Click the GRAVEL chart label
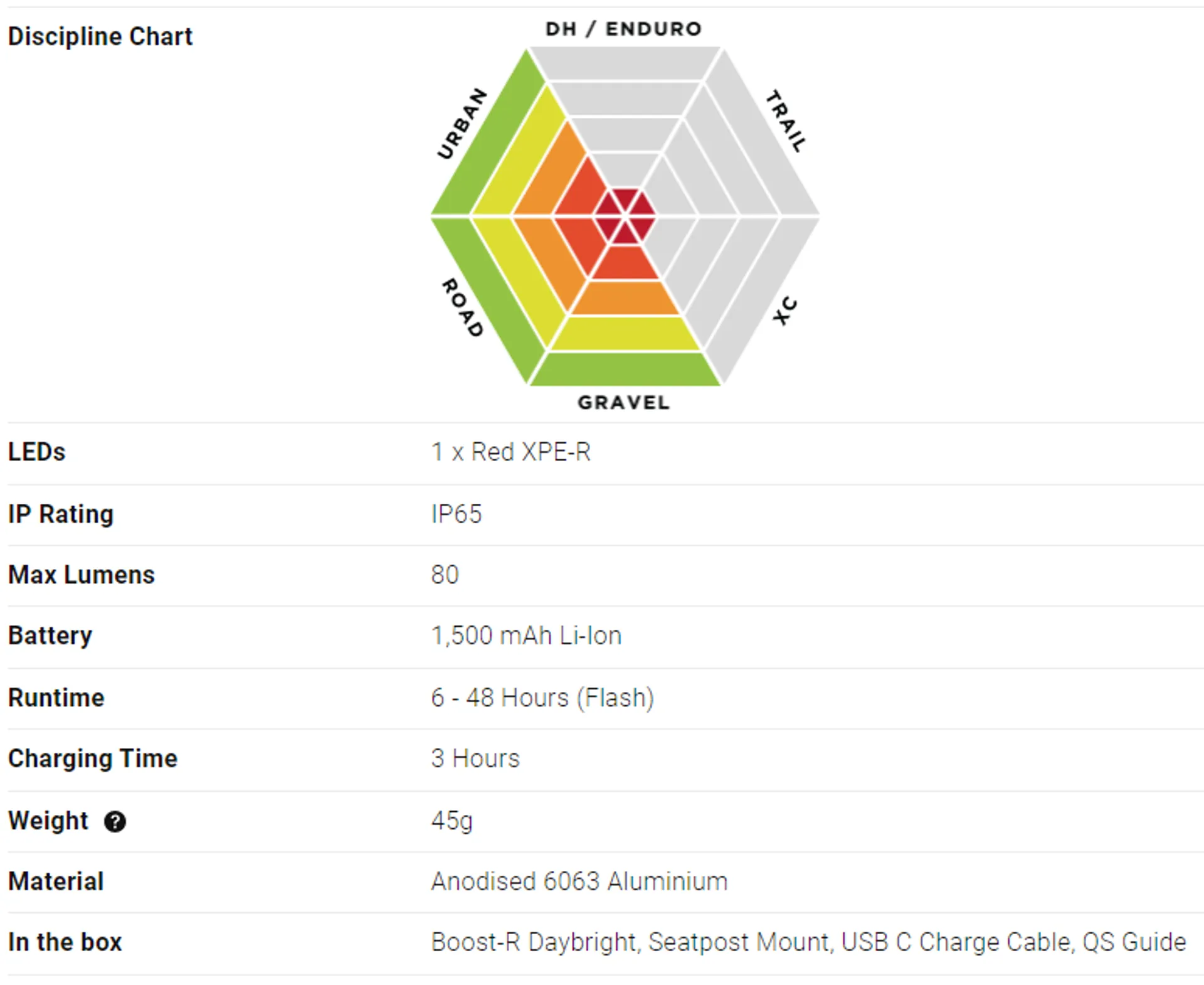 [x=623, y=402]
